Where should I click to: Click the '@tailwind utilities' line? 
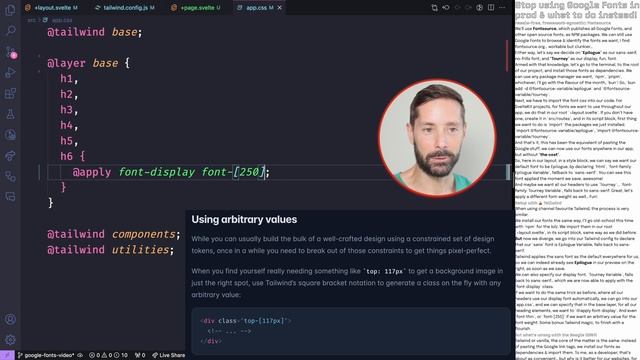coord(111,249)
